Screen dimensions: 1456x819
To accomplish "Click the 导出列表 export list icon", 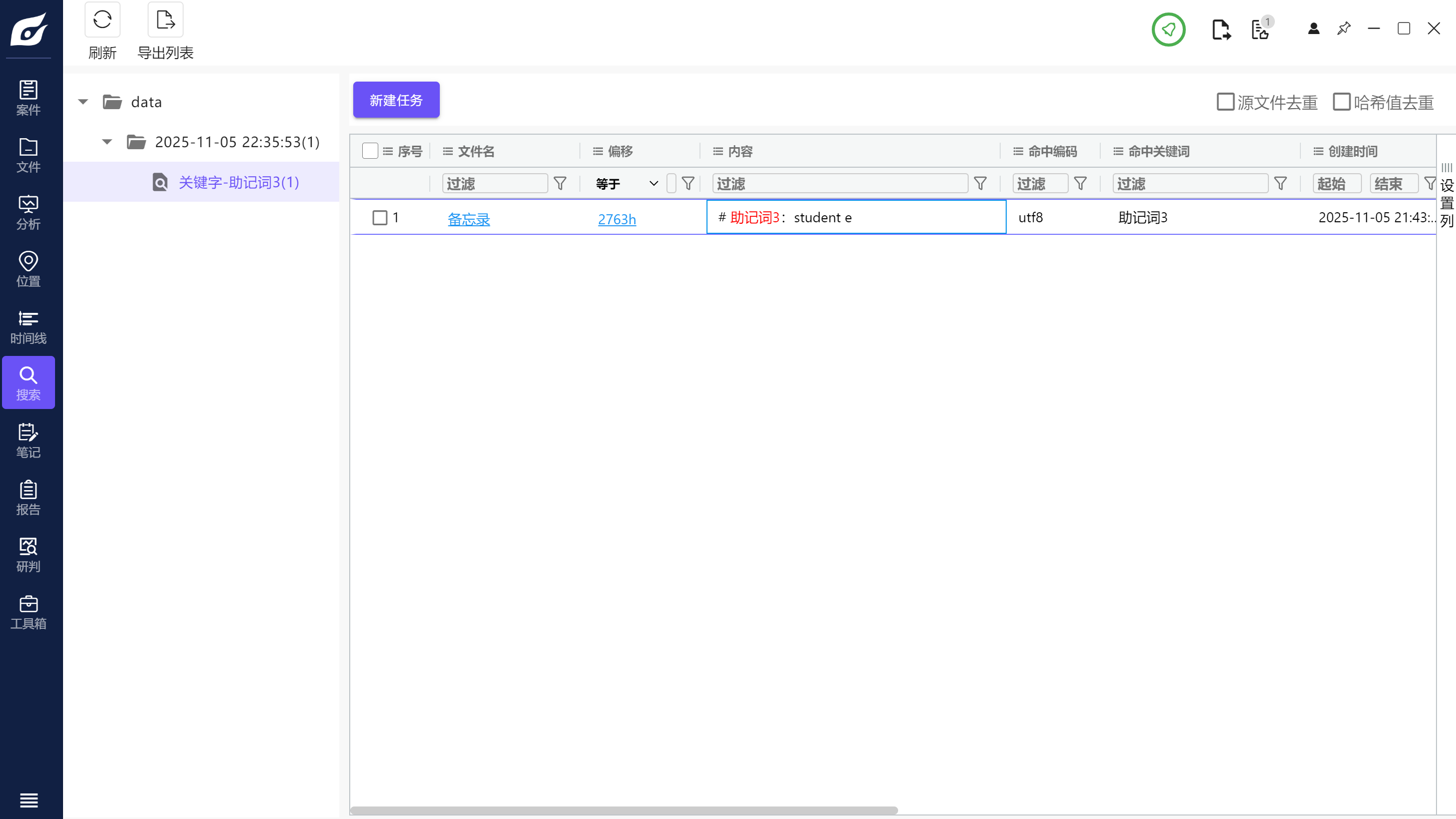I will [x=165, y=21].
